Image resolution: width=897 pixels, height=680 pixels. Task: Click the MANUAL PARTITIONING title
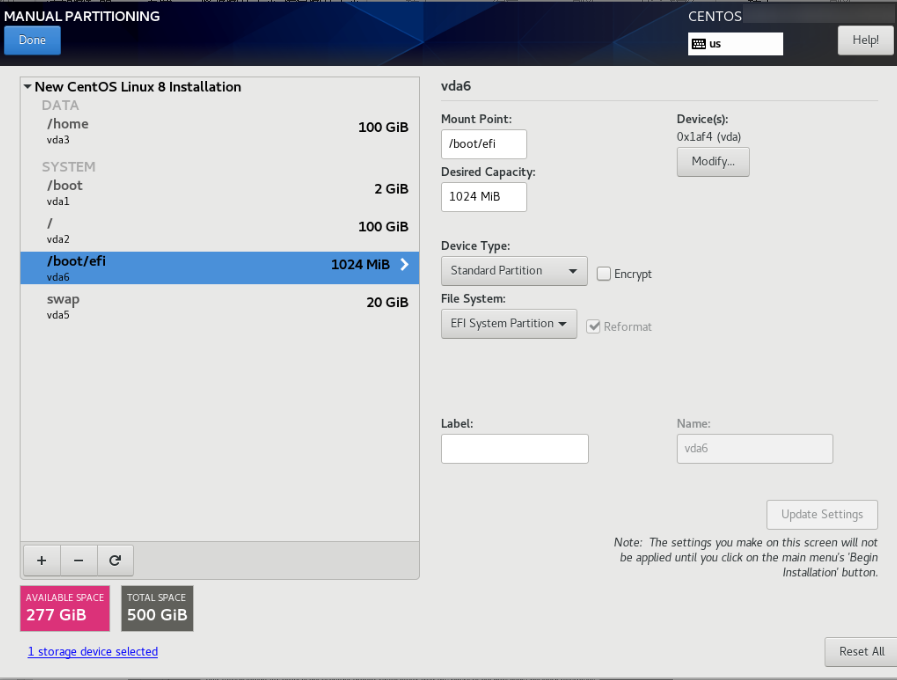82,16
